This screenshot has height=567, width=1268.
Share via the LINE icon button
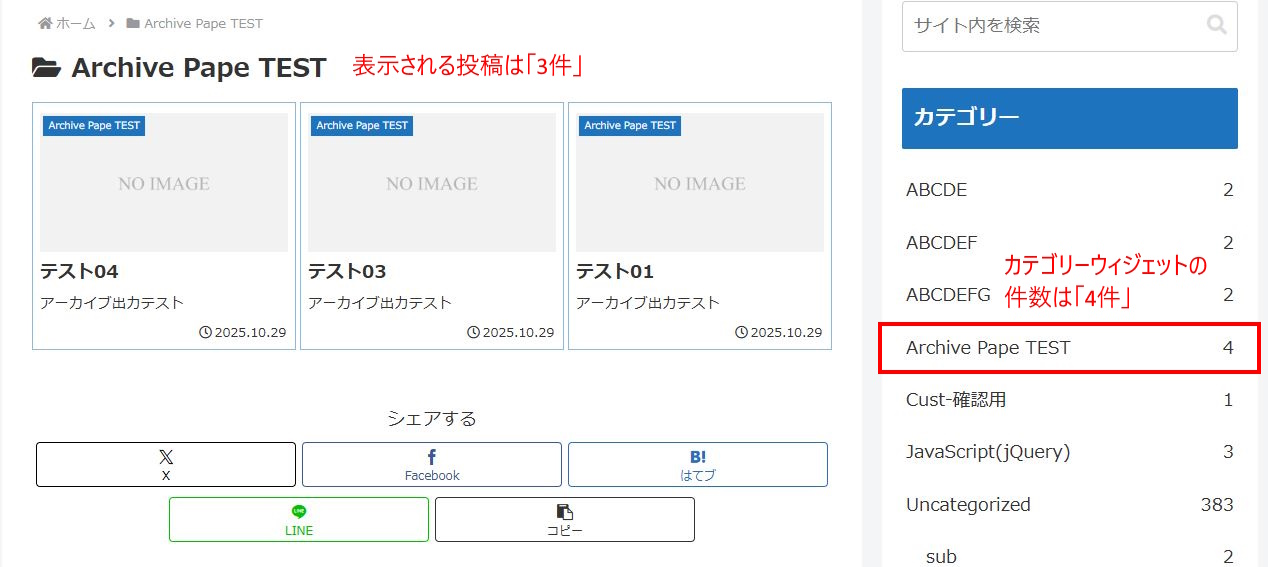point(299,519)
